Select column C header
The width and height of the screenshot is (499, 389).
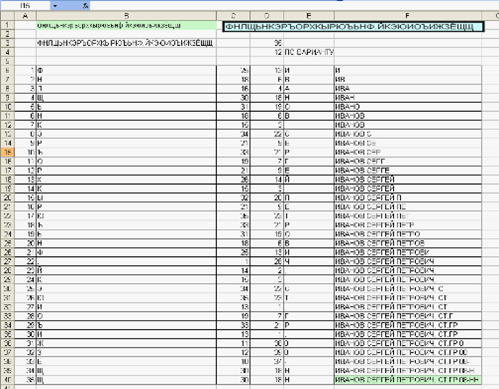[x=233, y=16]
